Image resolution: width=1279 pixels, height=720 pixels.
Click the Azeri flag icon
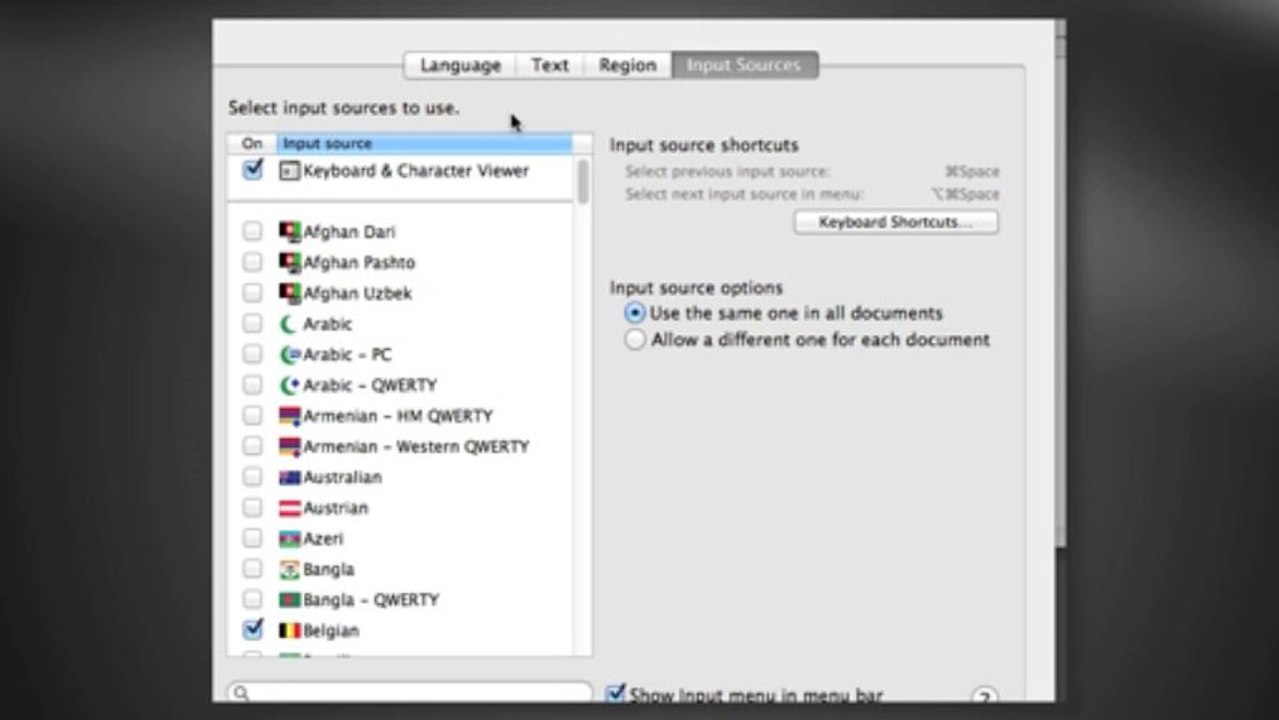290,539
